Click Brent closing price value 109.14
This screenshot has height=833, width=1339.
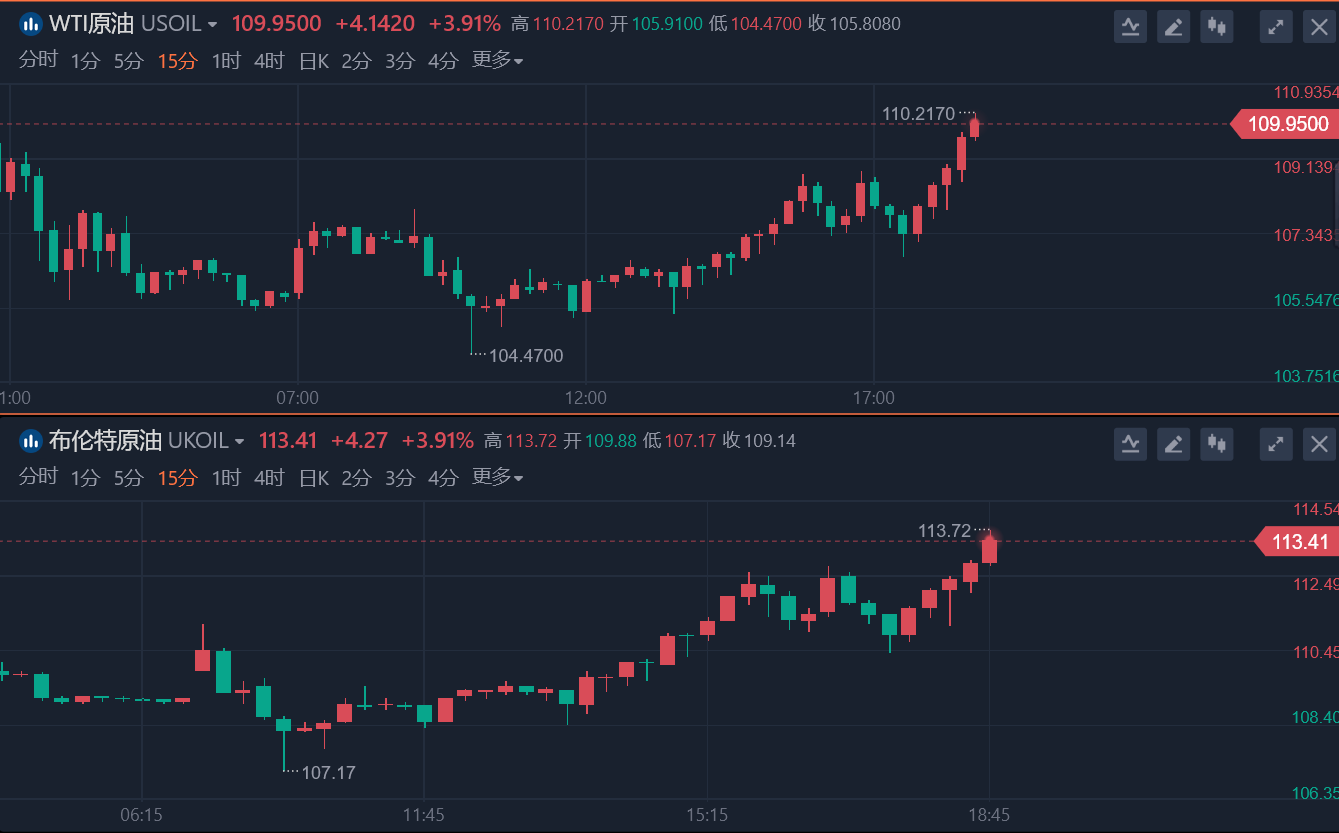click(x=770, y=441)
